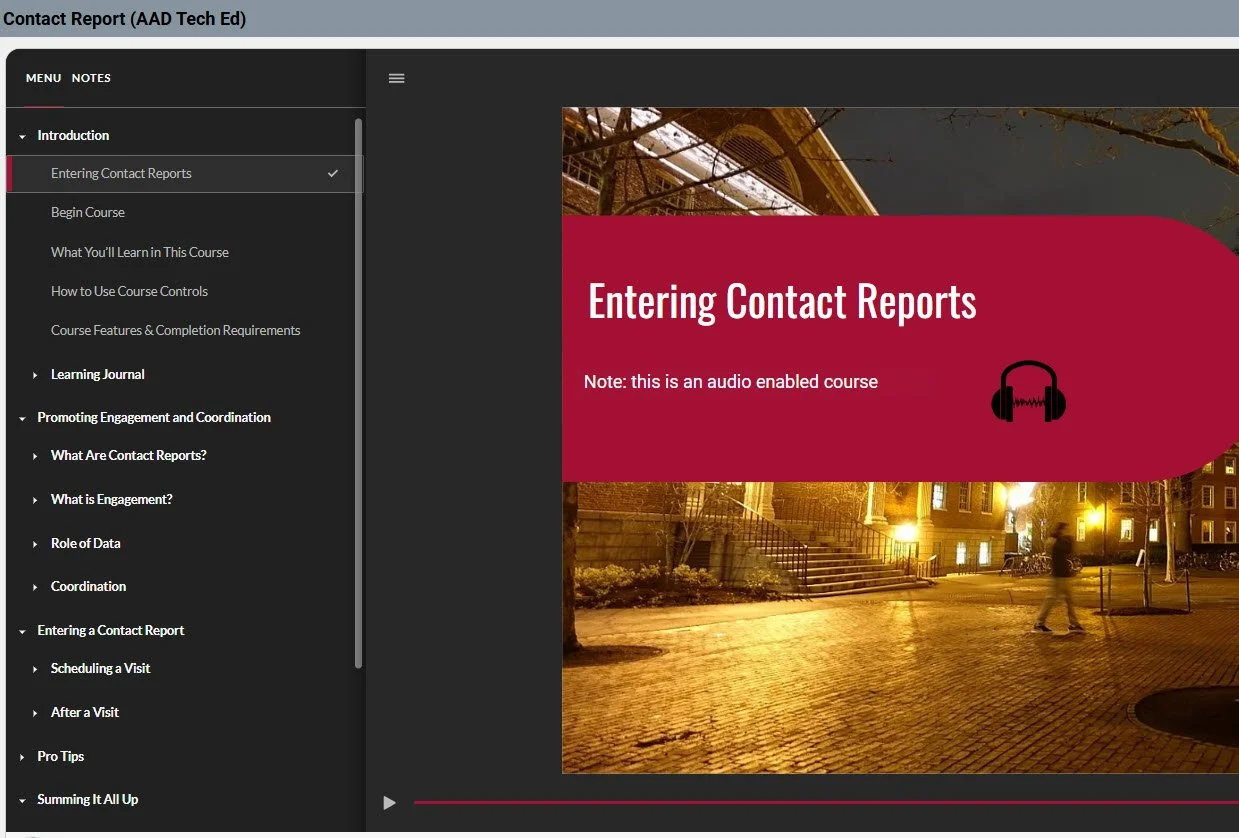The width and height of the screenshot is (1239, 838).
Task: Expand What Are Contact Reports? arrow
Action: [36, 456]
